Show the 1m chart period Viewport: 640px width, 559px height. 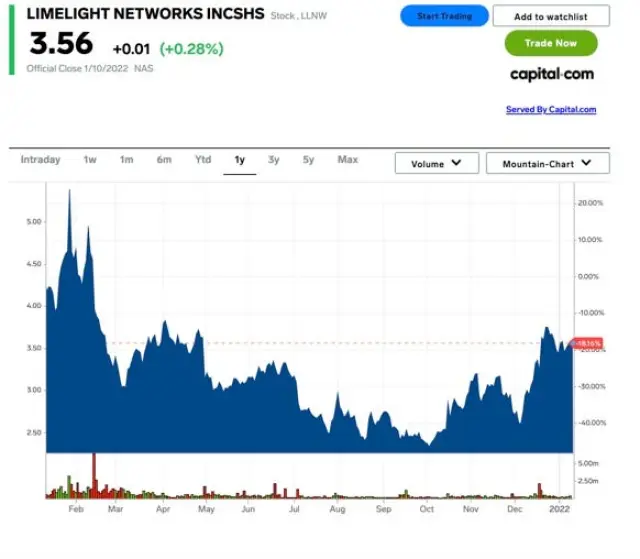(126, 160)
